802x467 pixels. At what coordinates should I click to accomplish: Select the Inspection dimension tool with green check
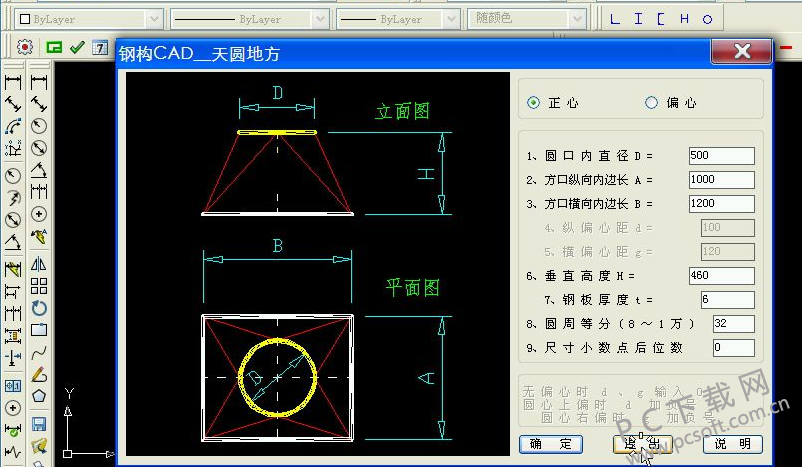click(13, 430)
